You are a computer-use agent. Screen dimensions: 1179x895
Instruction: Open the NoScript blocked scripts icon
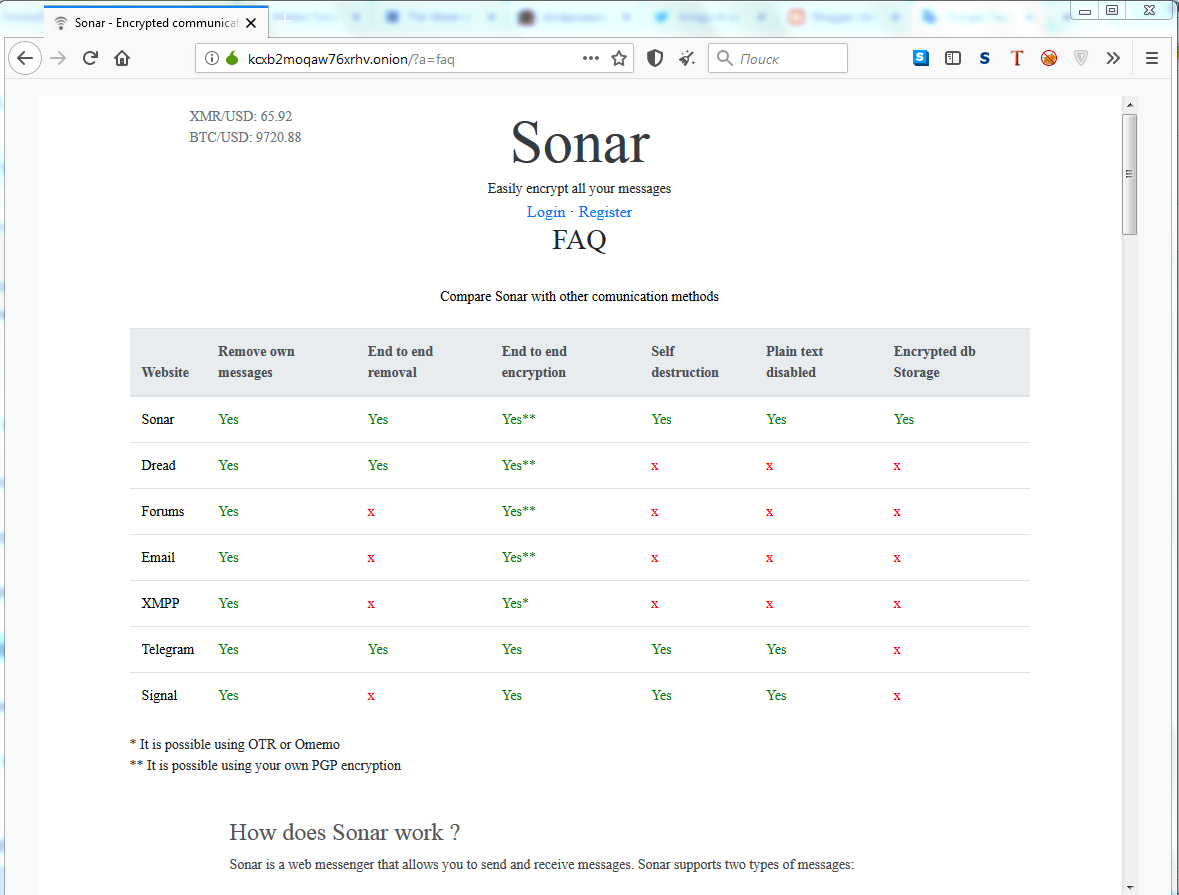tap(1049, 58)
